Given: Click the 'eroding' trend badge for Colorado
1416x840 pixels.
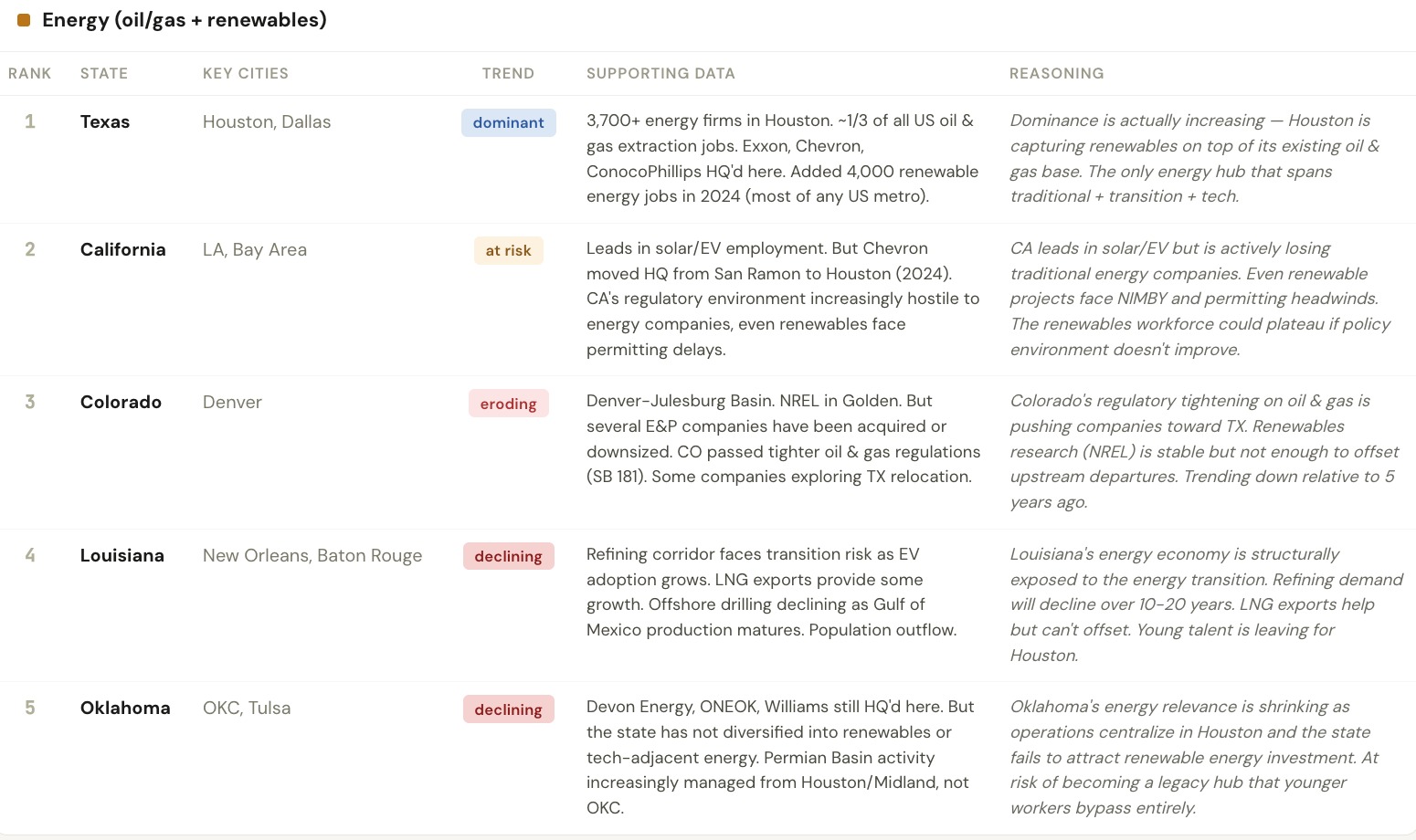Looking at the screenshot, I should pos(509,404).
